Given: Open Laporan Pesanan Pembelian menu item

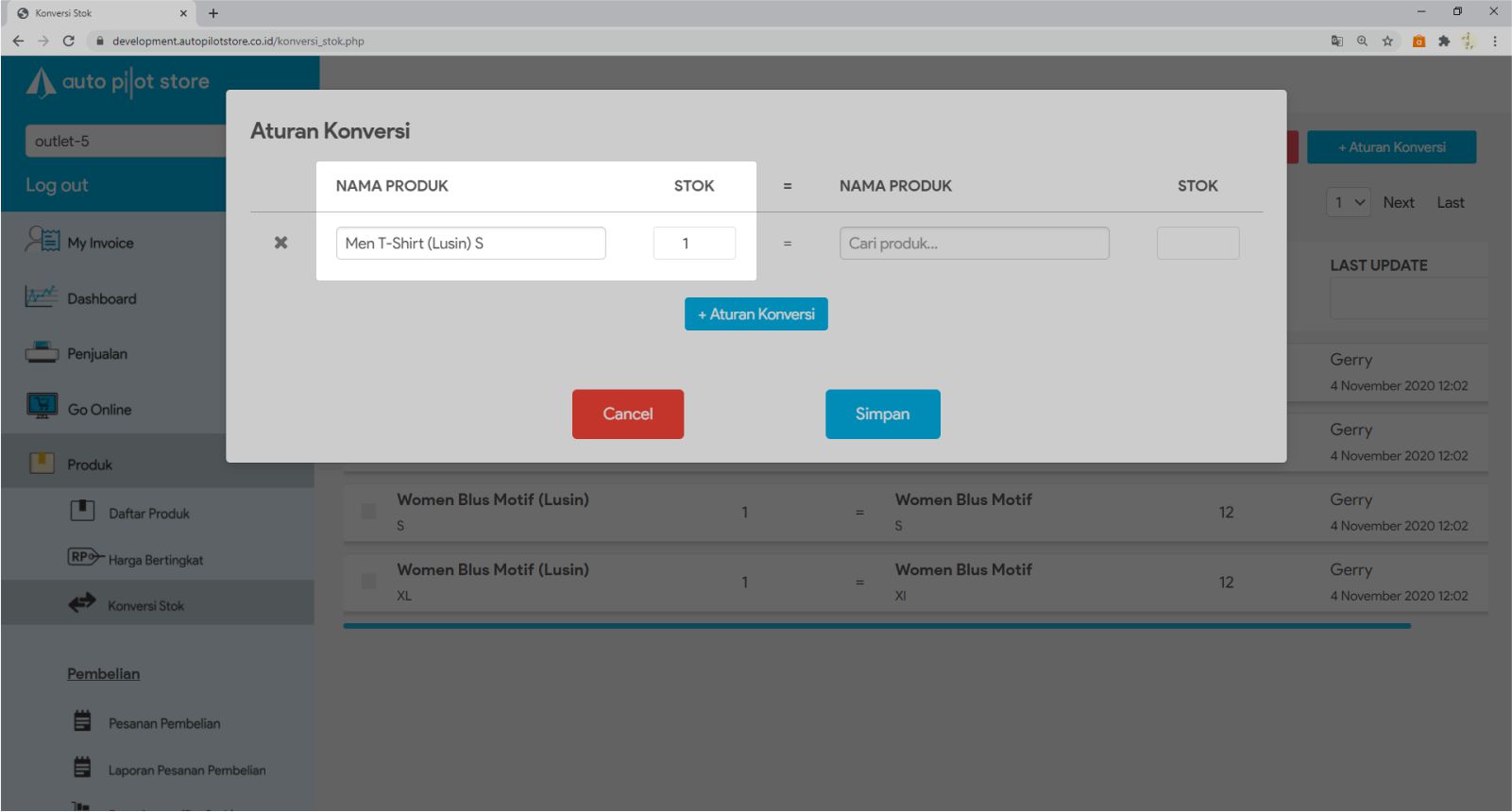Looking at the screenshot, I should click(186, 770).
